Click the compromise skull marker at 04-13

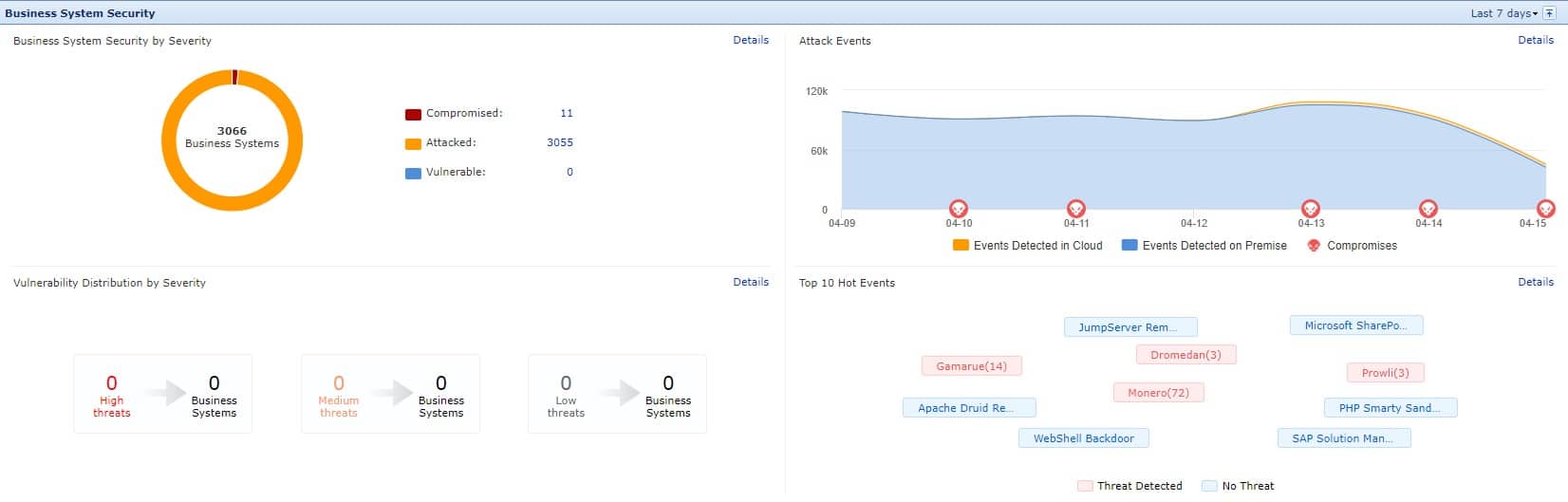tap(1310, 208)
